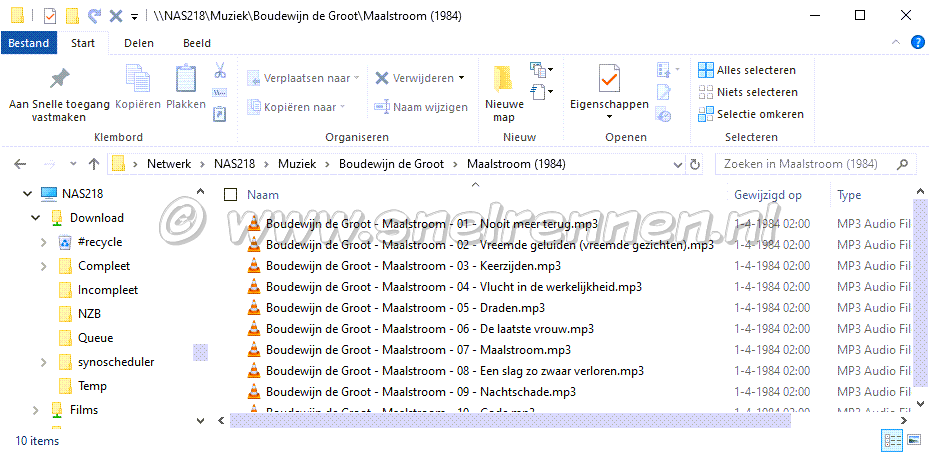Click the paste shortcut icon
This screenshot has width=930, height=453.
pyautogui.click(x=220, y=114)
